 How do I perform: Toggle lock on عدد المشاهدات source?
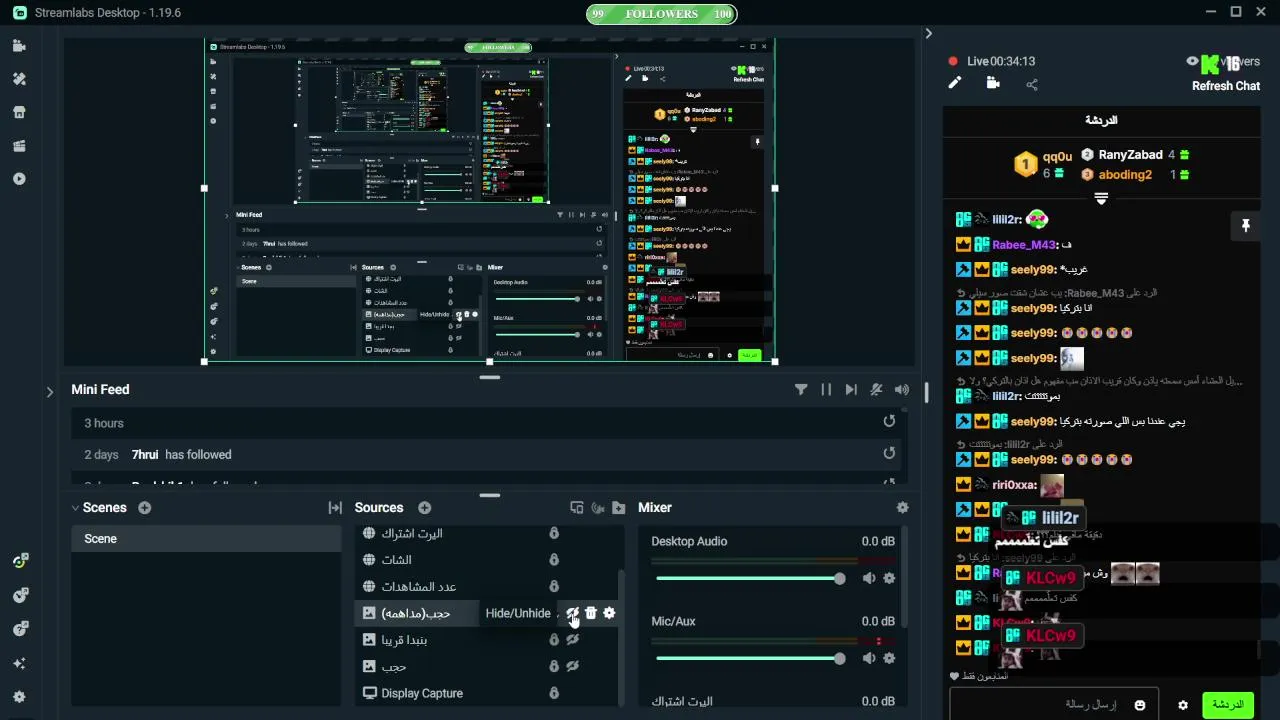(554, 586)
